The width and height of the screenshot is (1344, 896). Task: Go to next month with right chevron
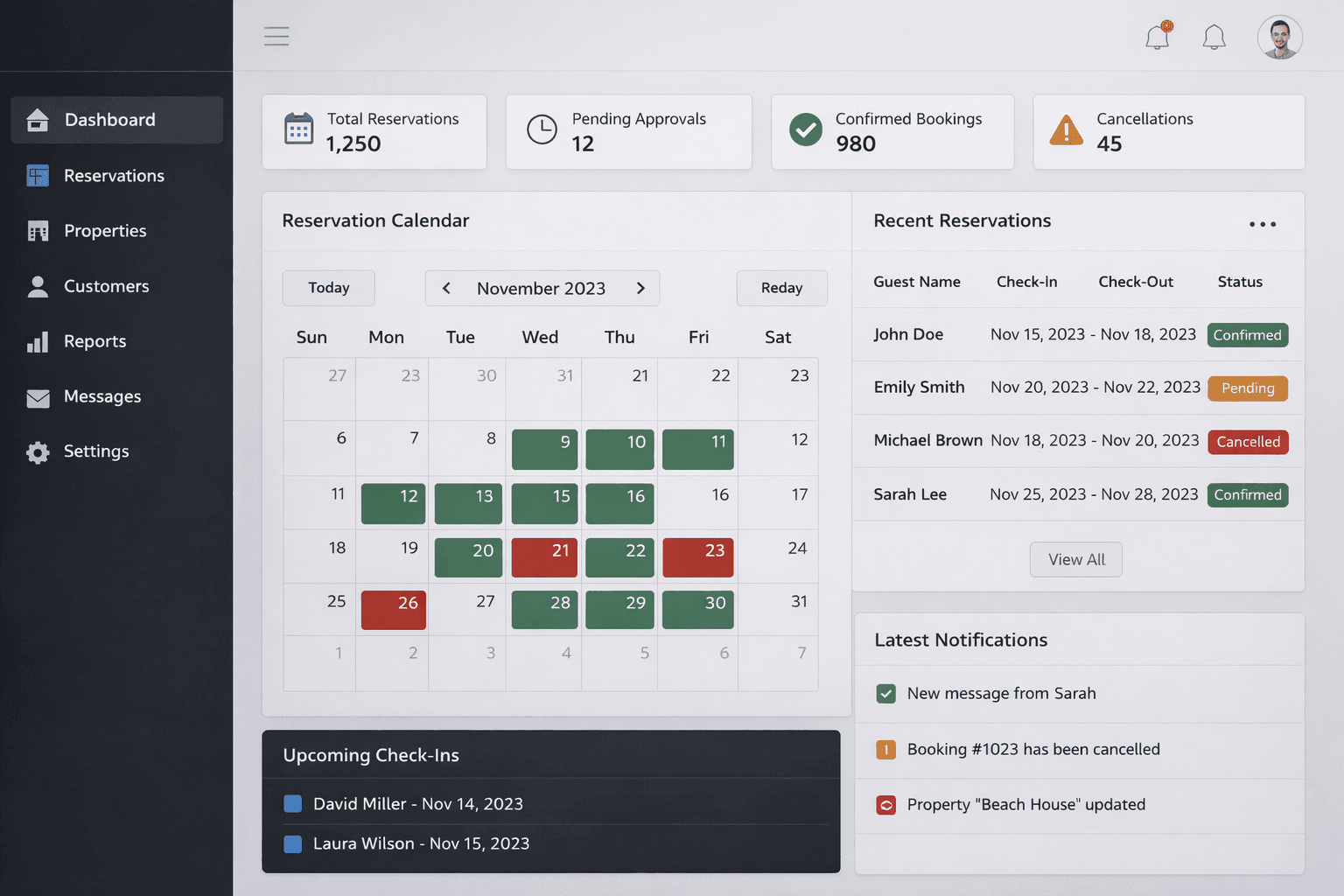[x=640, y=288]
